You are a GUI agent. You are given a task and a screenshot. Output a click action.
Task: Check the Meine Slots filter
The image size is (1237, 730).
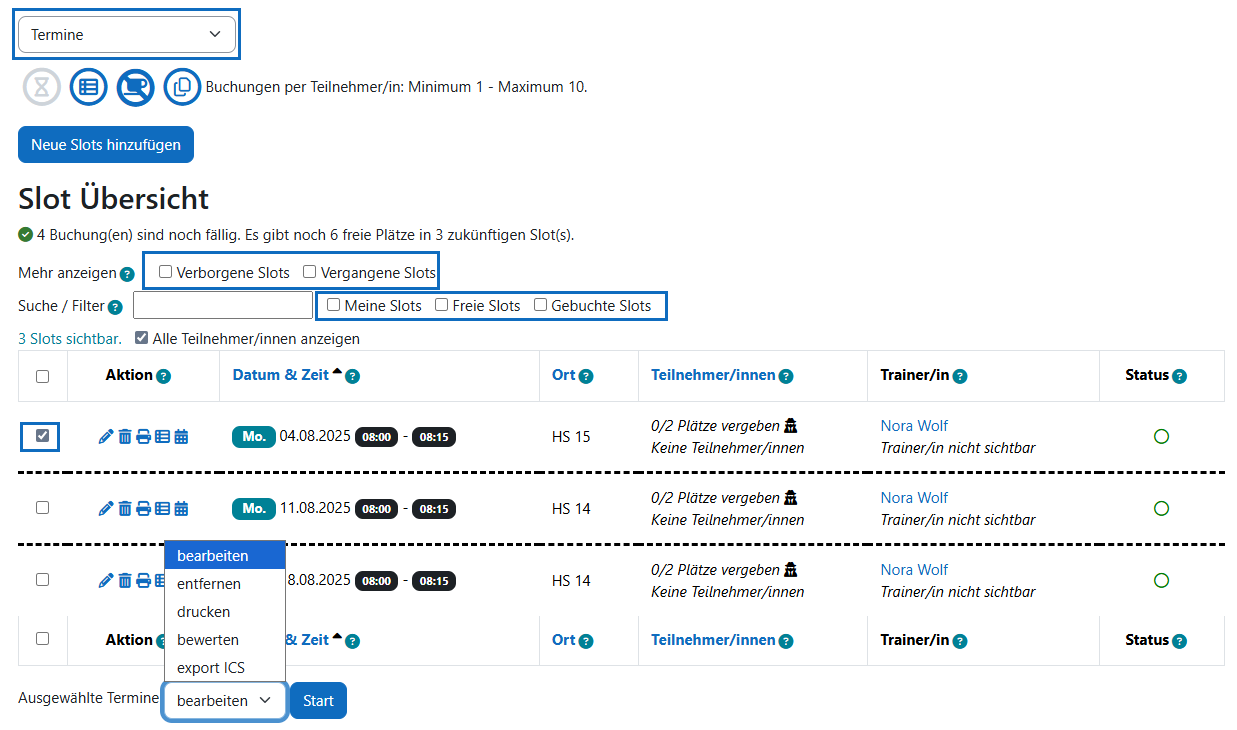click(x=333, y=305)
